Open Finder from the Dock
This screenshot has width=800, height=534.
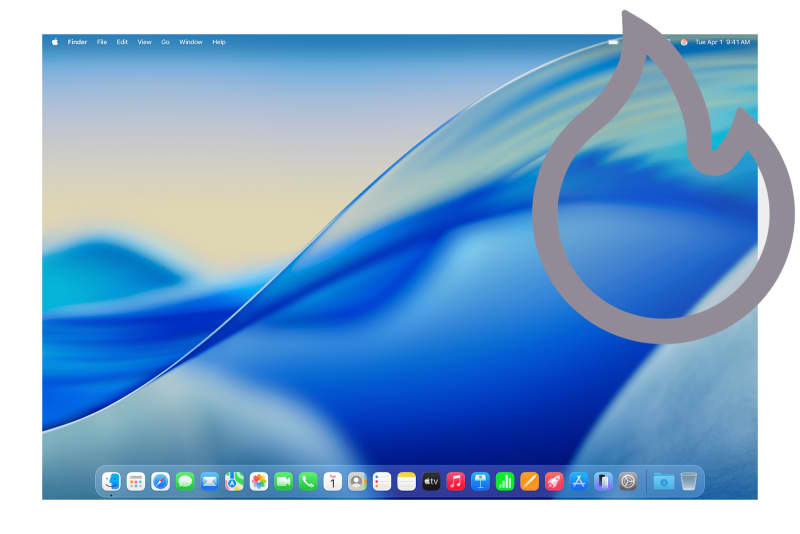111,481
